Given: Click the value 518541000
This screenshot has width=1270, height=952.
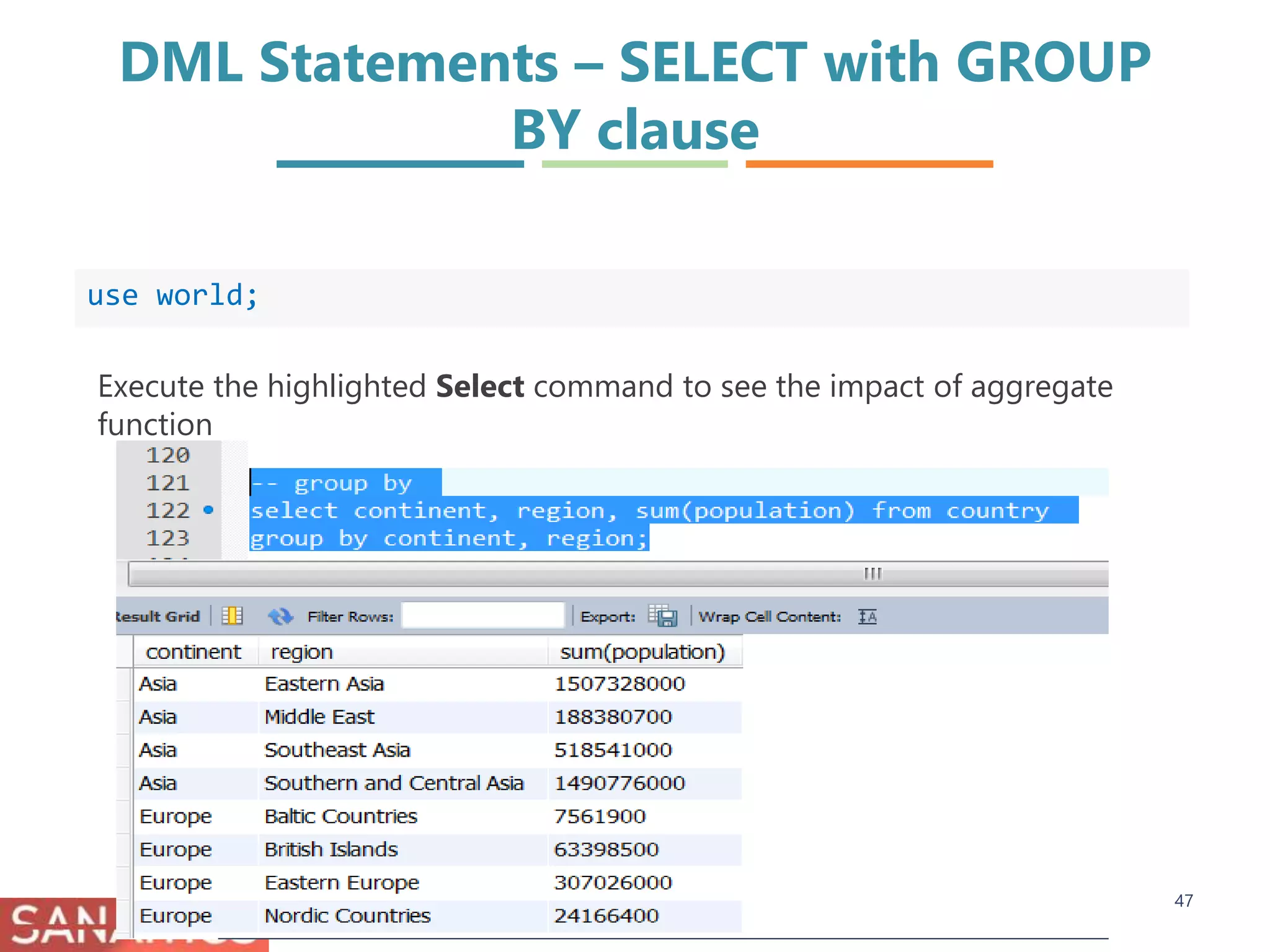Looking at the screenshot, I should [613, 750].
